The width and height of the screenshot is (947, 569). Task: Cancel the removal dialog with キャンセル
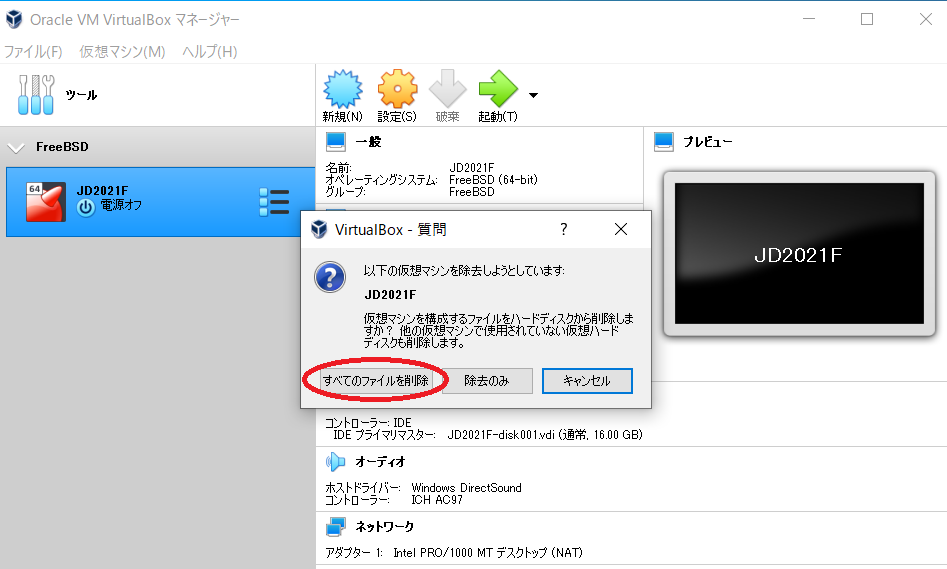pyautogui.click(x=587, y=381)
